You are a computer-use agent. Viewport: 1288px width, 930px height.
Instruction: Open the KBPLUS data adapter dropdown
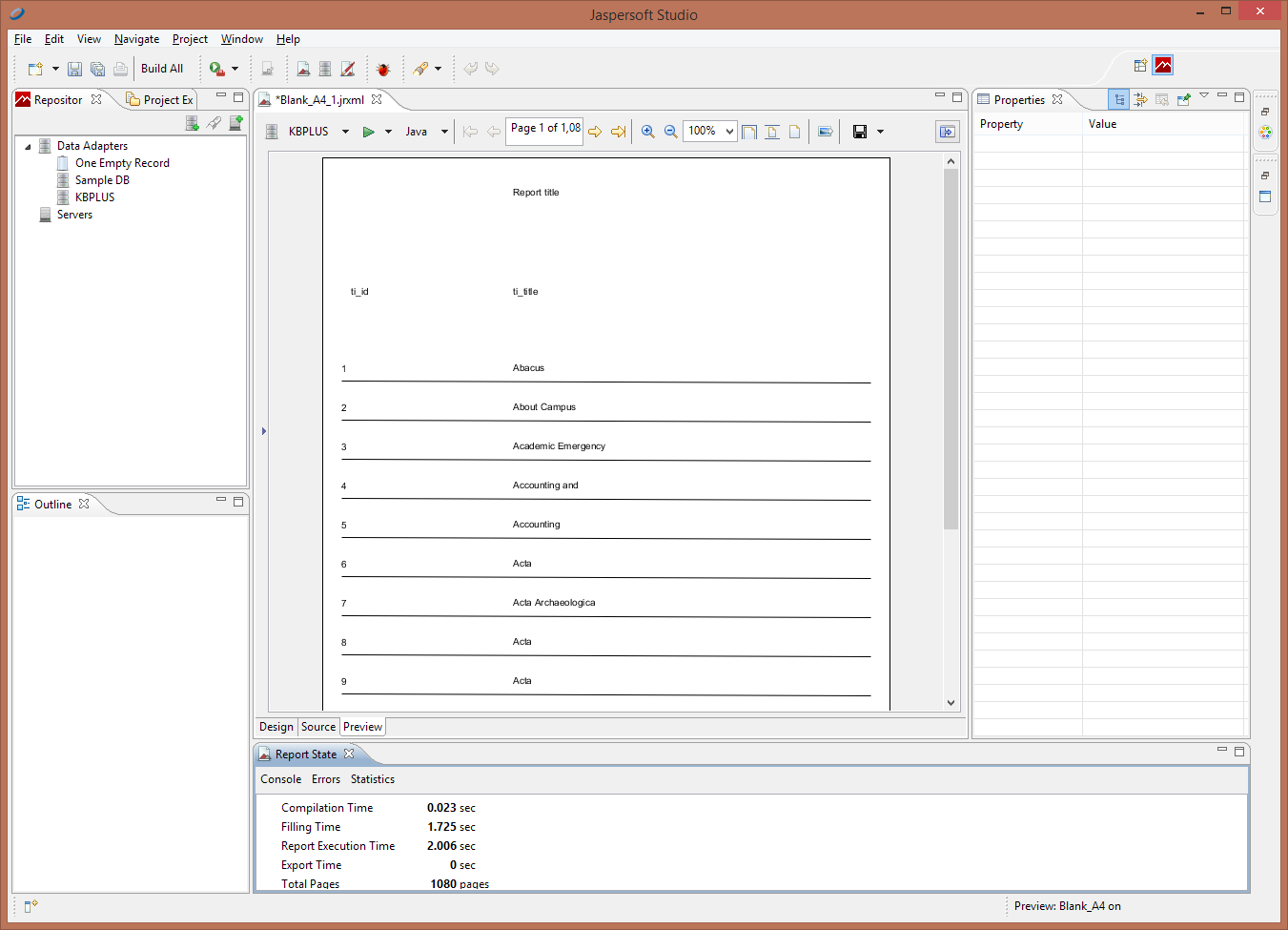345,132
